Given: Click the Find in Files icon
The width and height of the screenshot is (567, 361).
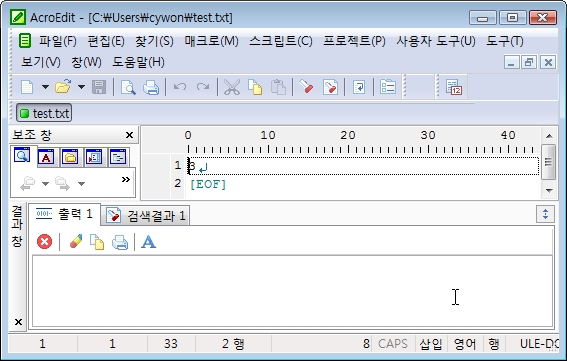Looking at the screenshot, I should click(330, 87).
